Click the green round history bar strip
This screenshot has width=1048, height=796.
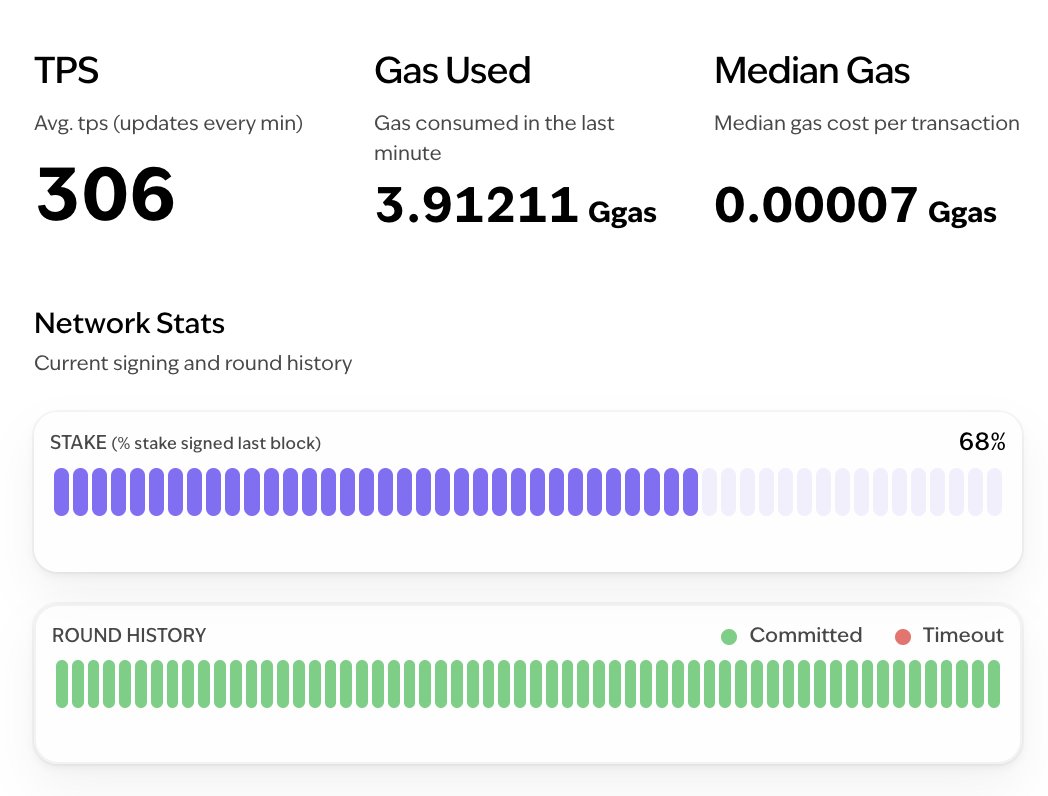point(528,684)
